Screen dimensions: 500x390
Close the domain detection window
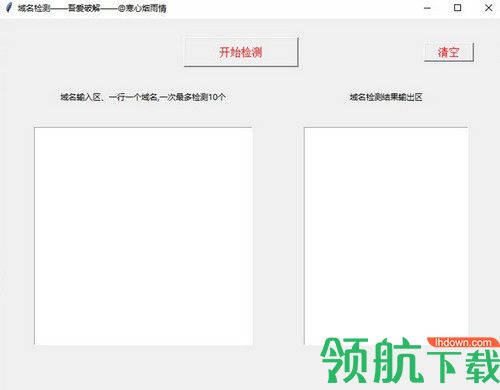coord(488,8)
